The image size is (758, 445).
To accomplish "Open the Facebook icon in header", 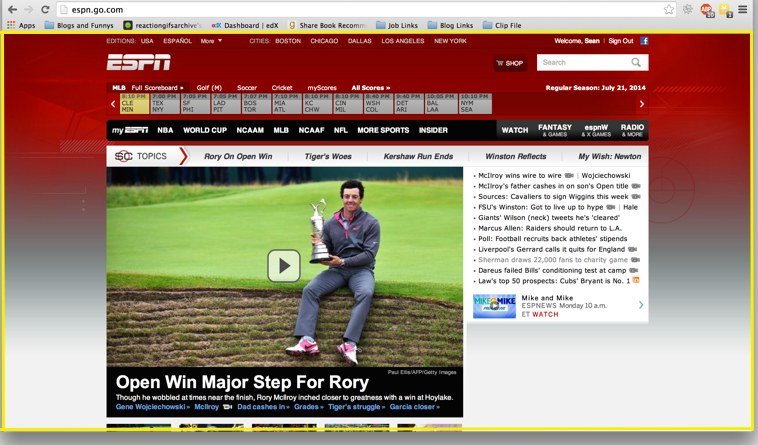I will pyautogui.click(x=644, y=41).
